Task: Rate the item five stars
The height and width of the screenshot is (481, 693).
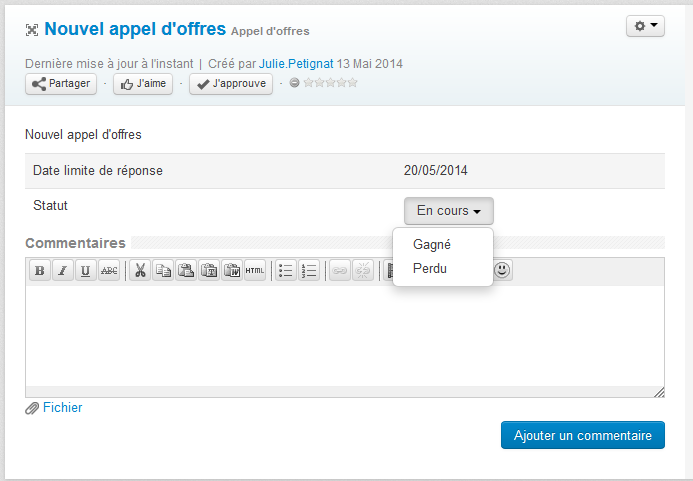Action: 353,83
